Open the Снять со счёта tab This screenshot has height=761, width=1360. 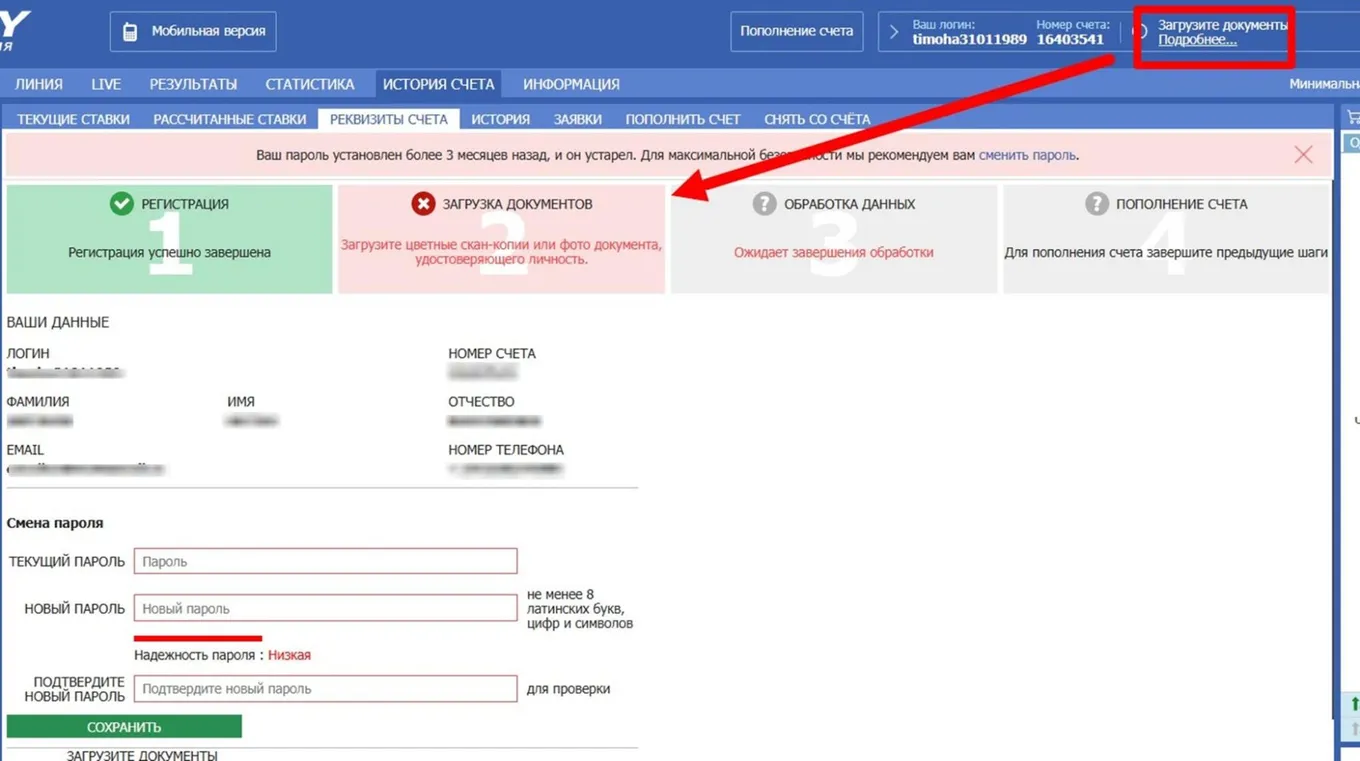[x=817, y=119]
